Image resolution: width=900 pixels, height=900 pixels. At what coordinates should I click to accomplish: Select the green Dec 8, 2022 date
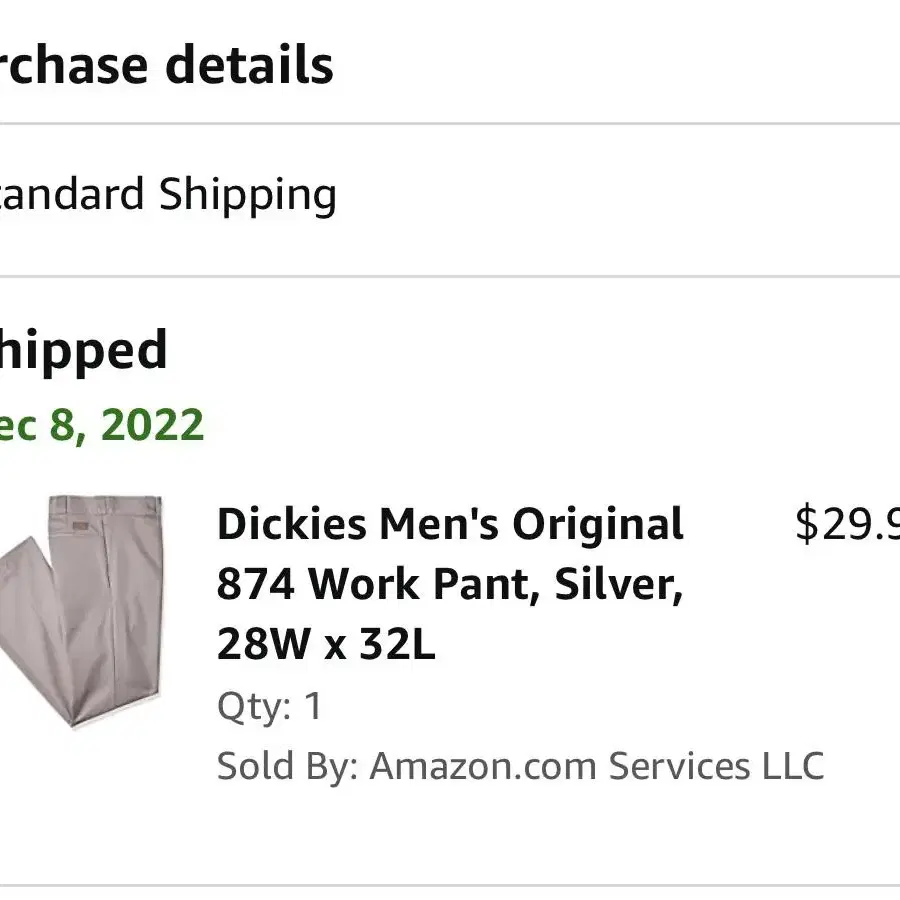102,425
